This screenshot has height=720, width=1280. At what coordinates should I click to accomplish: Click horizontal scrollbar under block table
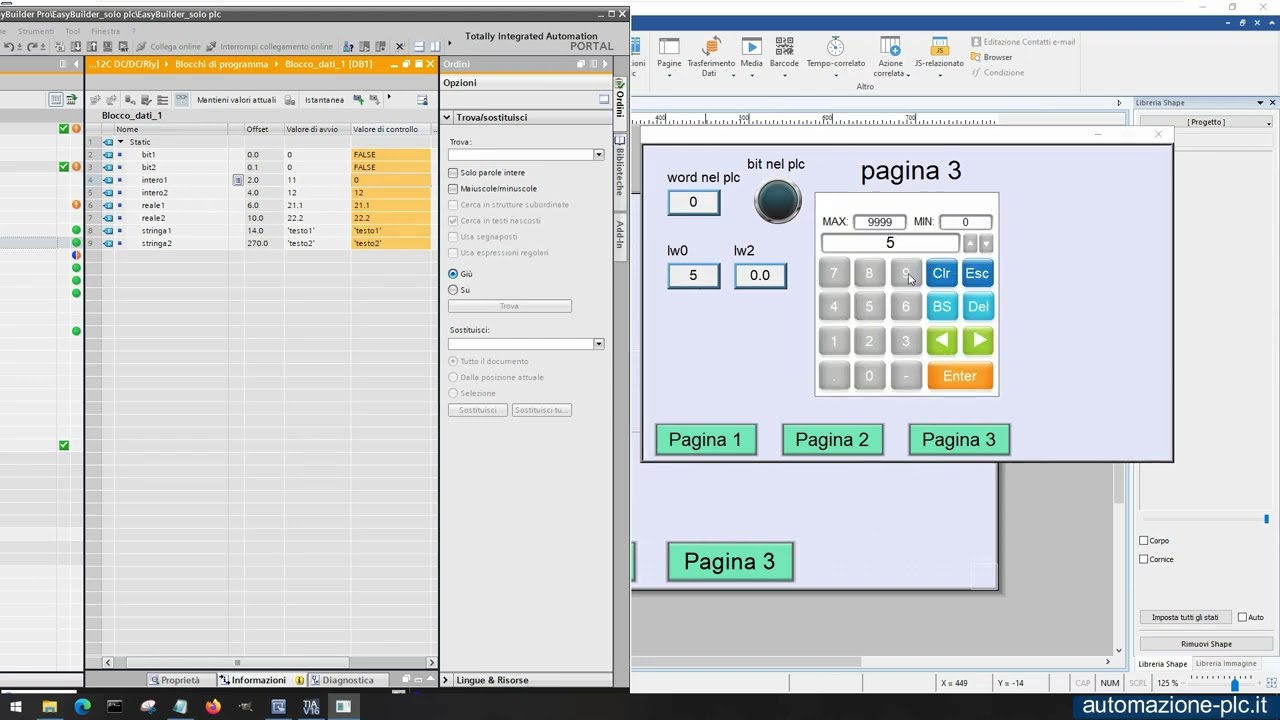[237, 662]
